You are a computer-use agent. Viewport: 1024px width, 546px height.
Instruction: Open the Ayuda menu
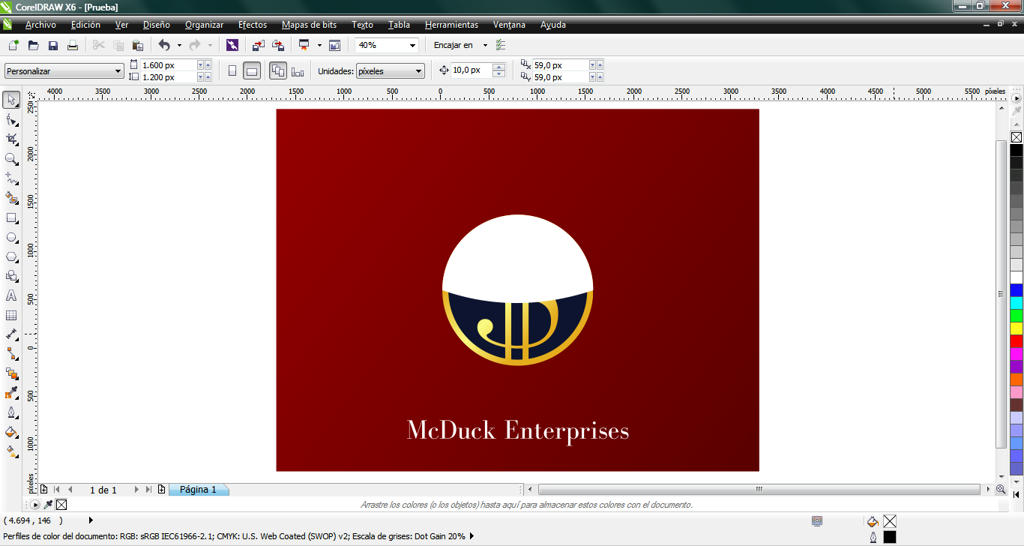[552, 25]
